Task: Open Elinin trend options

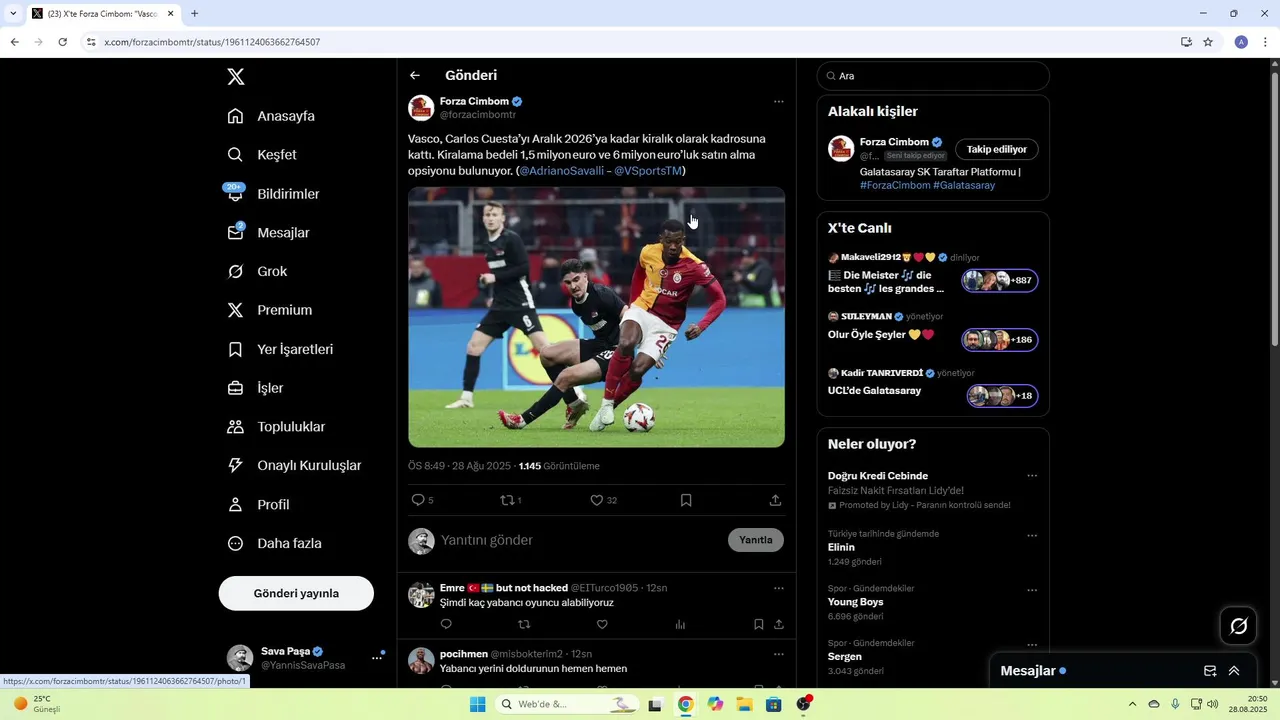Action: (1032, 535)
